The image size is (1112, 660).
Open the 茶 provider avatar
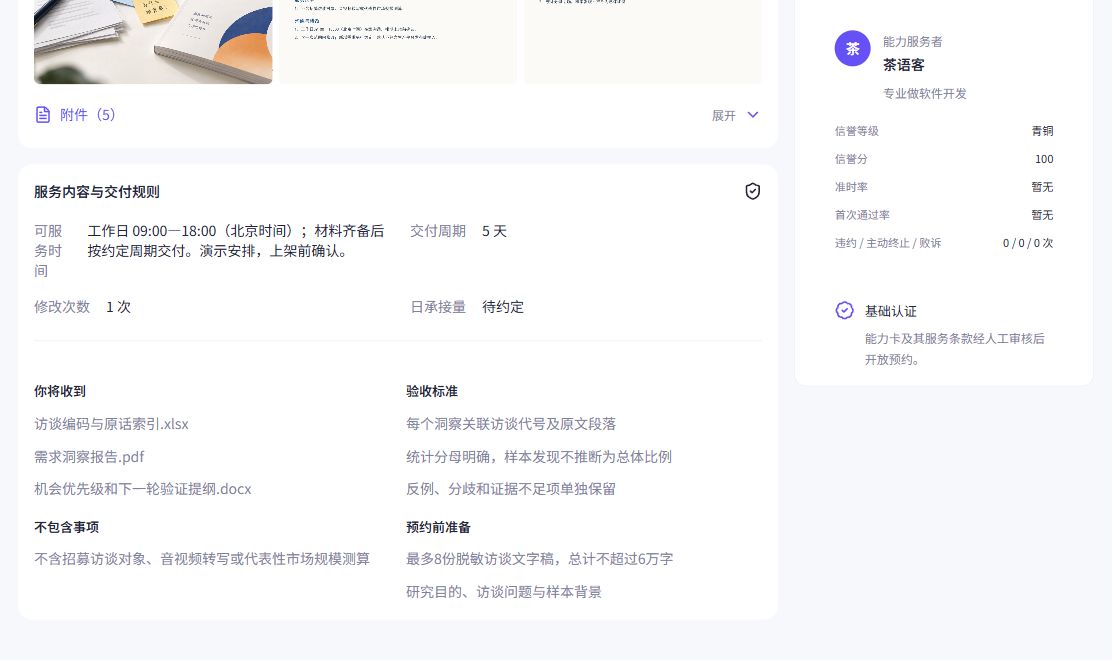pos(852,48)
